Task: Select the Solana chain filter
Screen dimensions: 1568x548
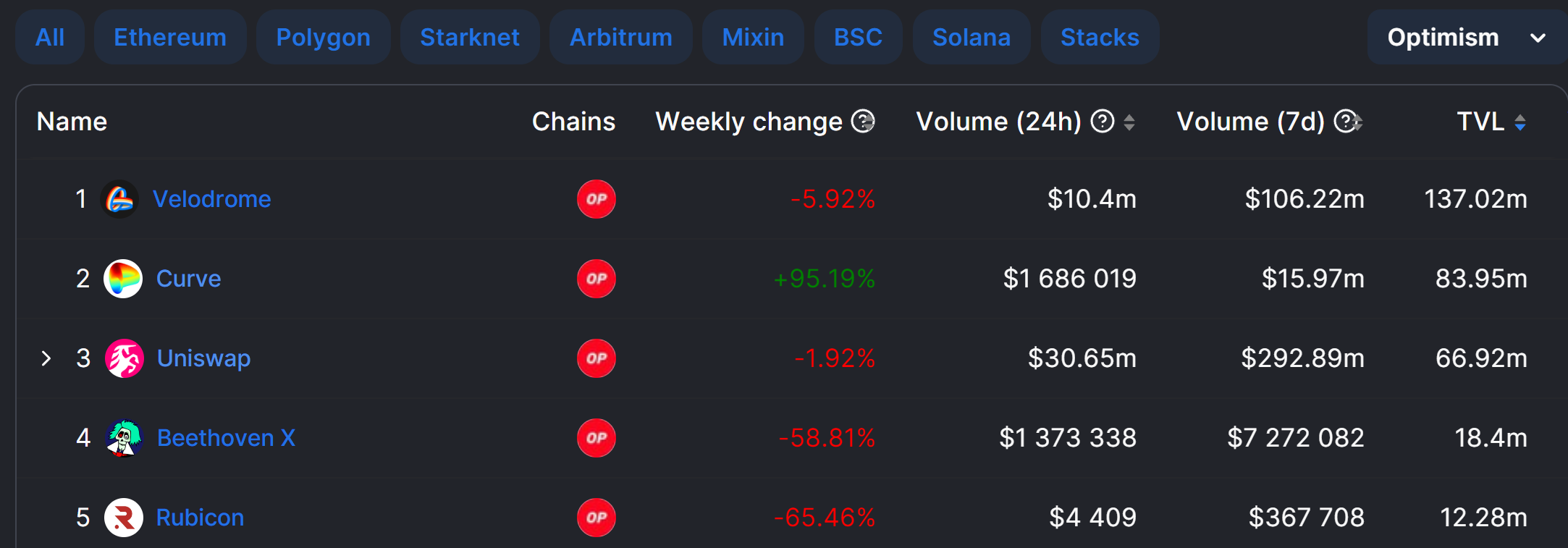Action: coord(971,38)
